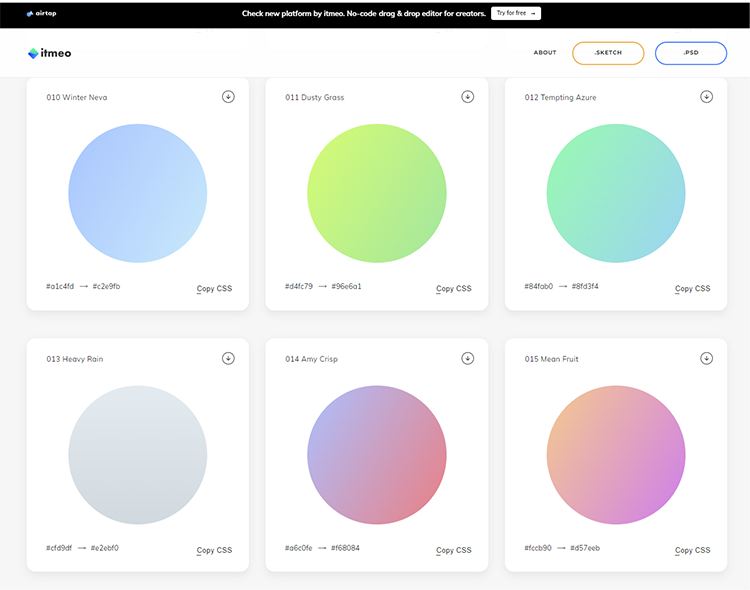The image size is (750, 590).
Task: Copy CSS for Winter Neva gradient
Action: coord(214,288)
